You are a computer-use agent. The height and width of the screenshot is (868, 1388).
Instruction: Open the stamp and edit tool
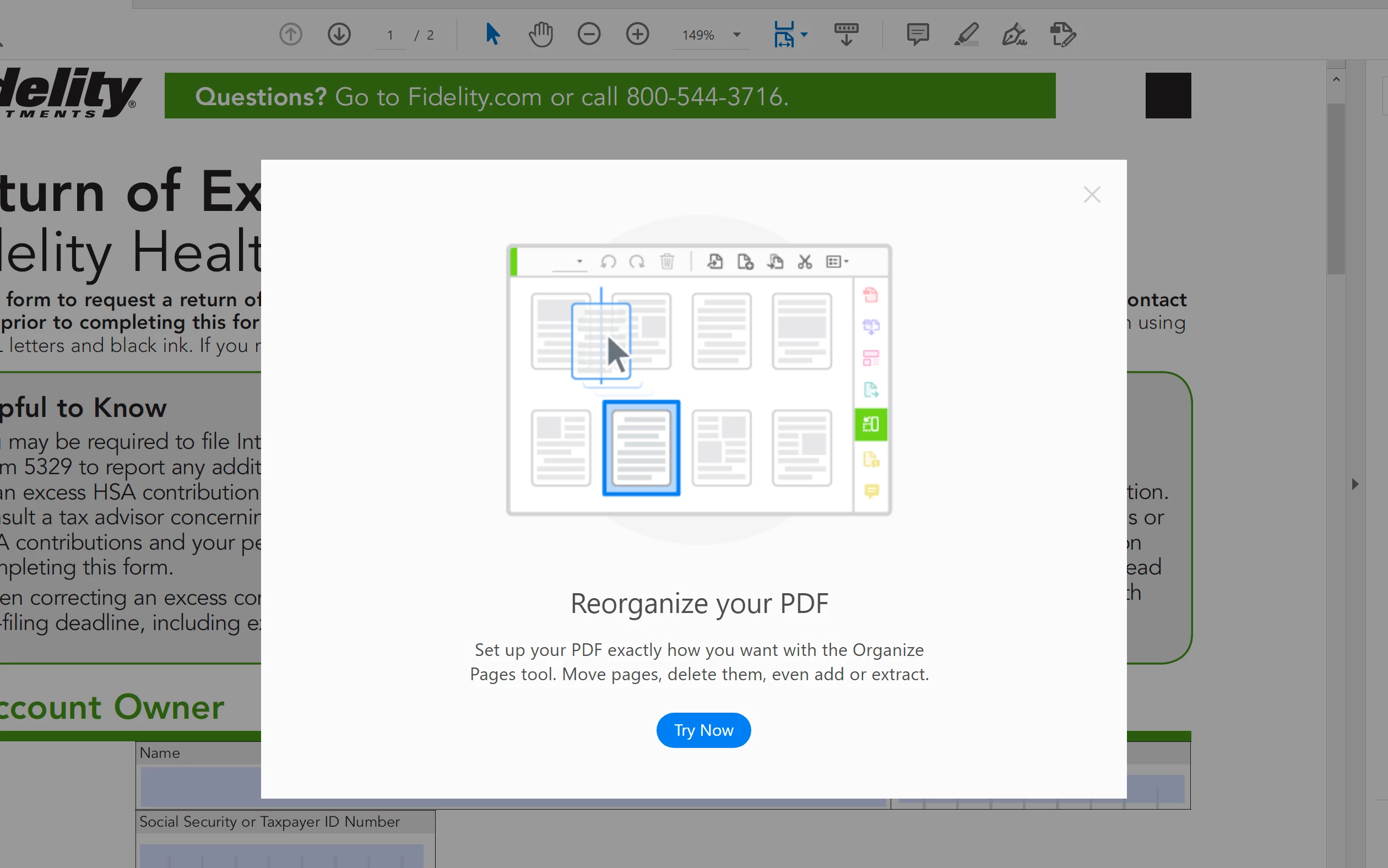(1062, 35)
